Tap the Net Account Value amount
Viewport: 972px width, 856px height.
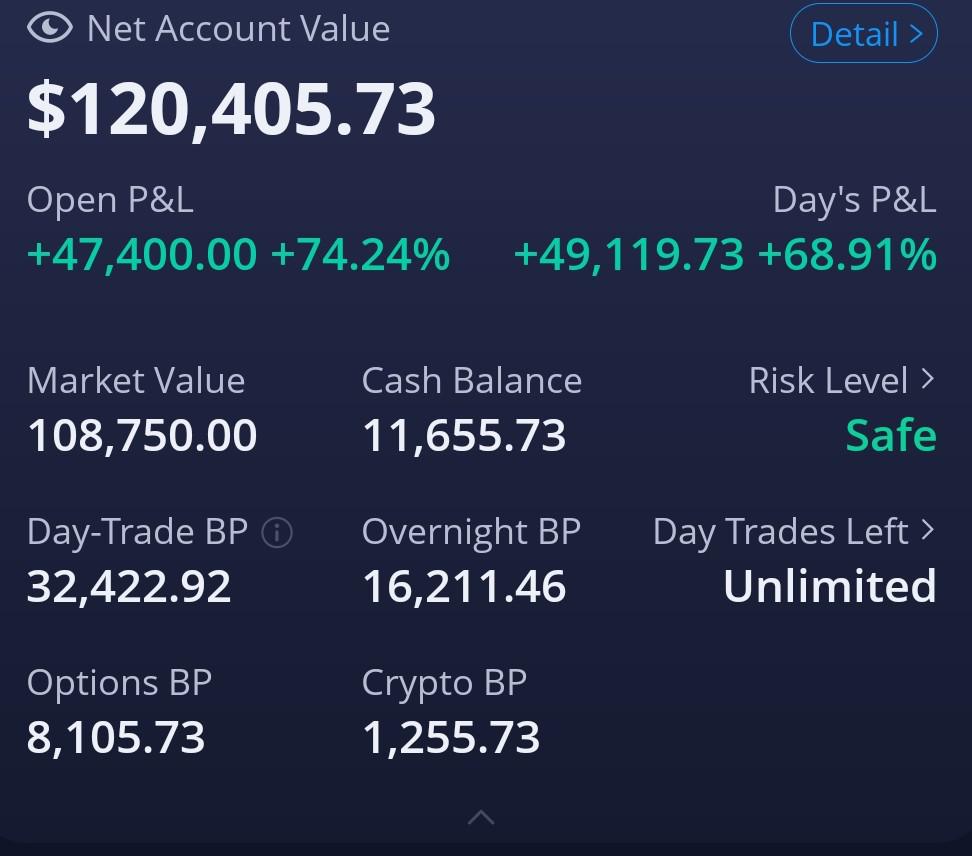tap(231, 108)
